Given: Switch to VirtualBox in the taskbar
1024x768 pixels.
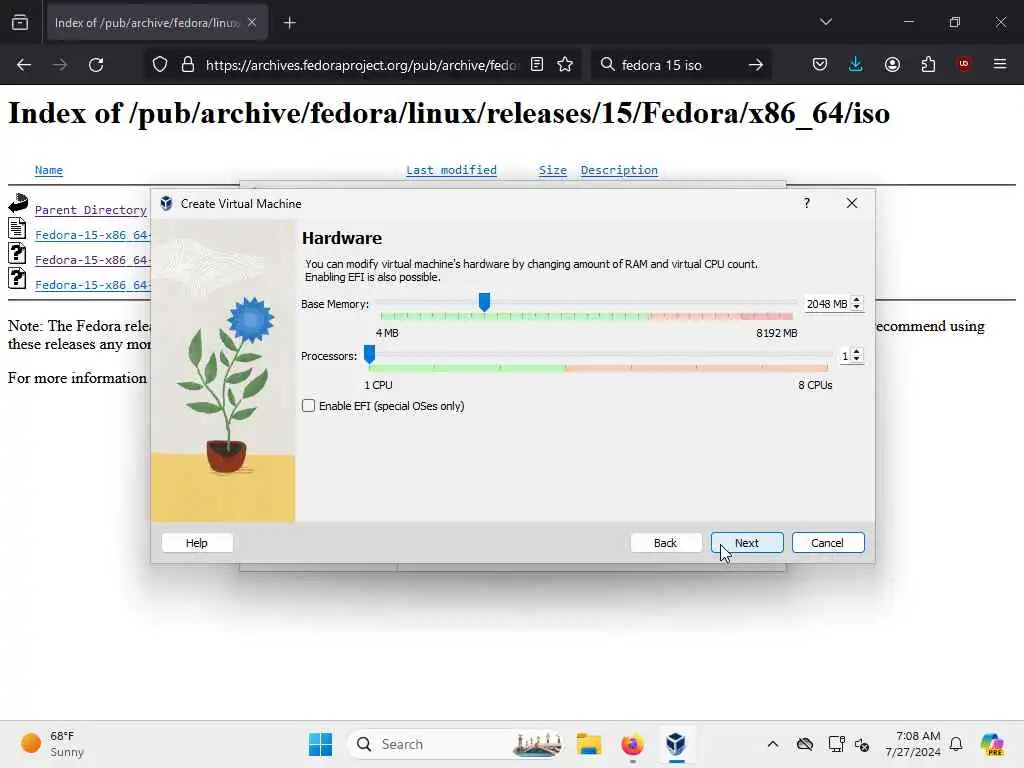Looking at the screenshot, I should (676, 744).
